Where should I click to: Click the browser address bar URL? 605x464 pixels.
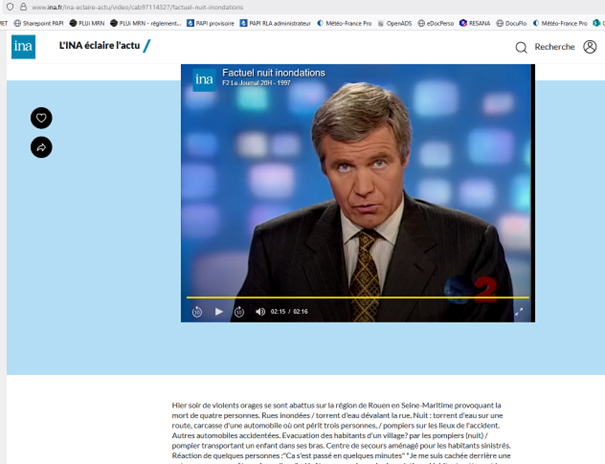pyautogui.click(x=137, y=7)
